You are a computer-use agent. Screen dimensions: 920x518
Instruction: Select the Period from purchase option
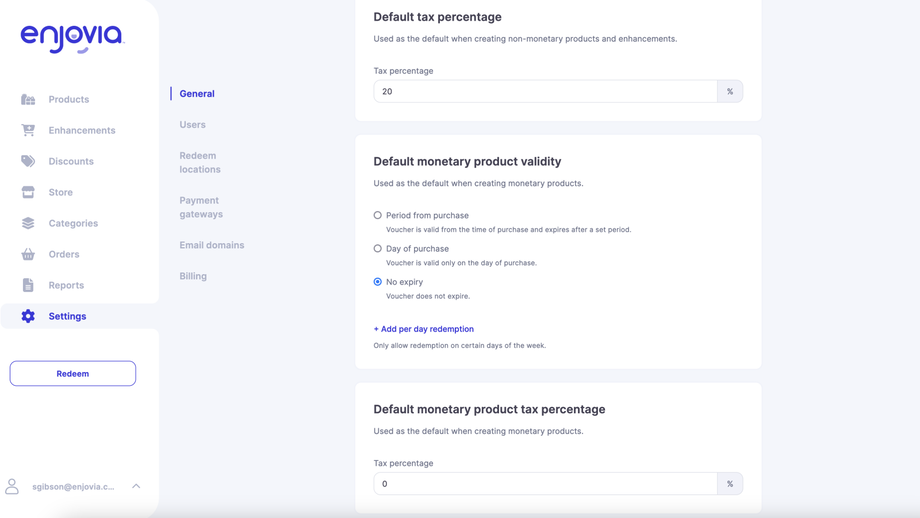(x=378, y=215)
